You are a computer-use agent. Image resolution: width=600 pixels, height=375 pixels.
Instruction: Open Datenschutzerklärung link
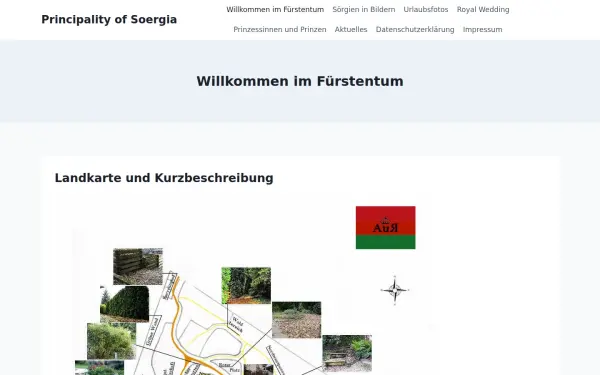click(x=415, y=29)
